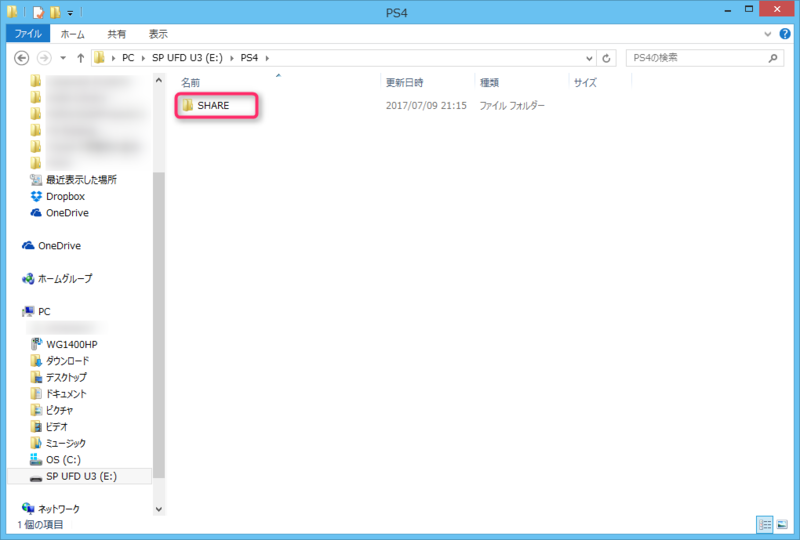Refresh the PS4 folder view

(606, 58)
